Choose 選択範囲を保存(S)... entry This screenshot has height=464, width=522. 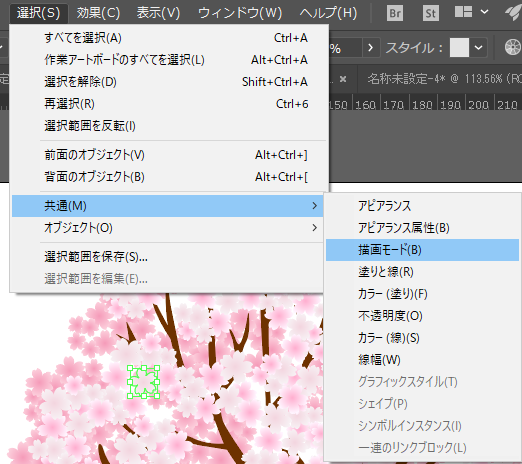tap(167, 257)
